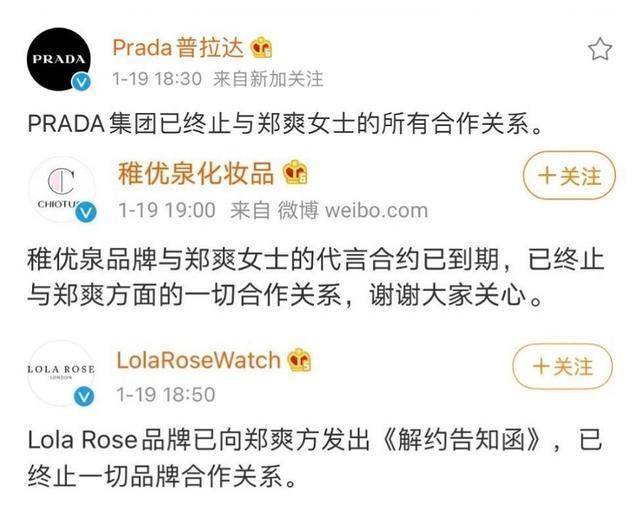Click the crown badge beside LolaRoseWatch
640x512 pixels.
tap(299, 360)
